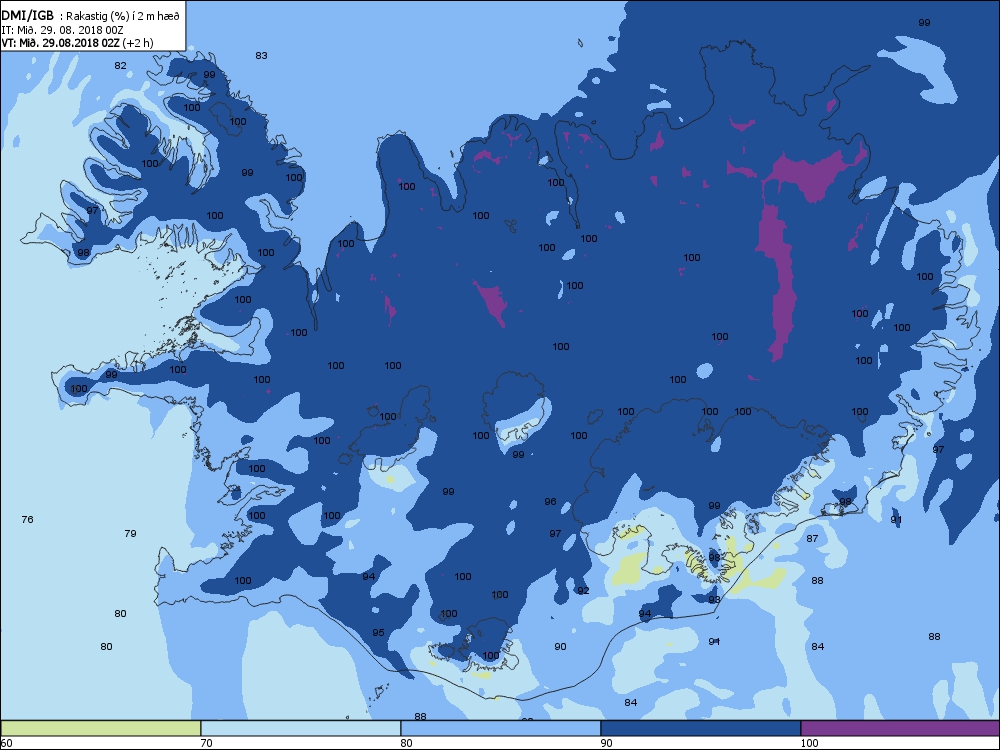Select the 'IT: Mið. 29. 08. 2018 00Z' line

[x=62, y=30]
